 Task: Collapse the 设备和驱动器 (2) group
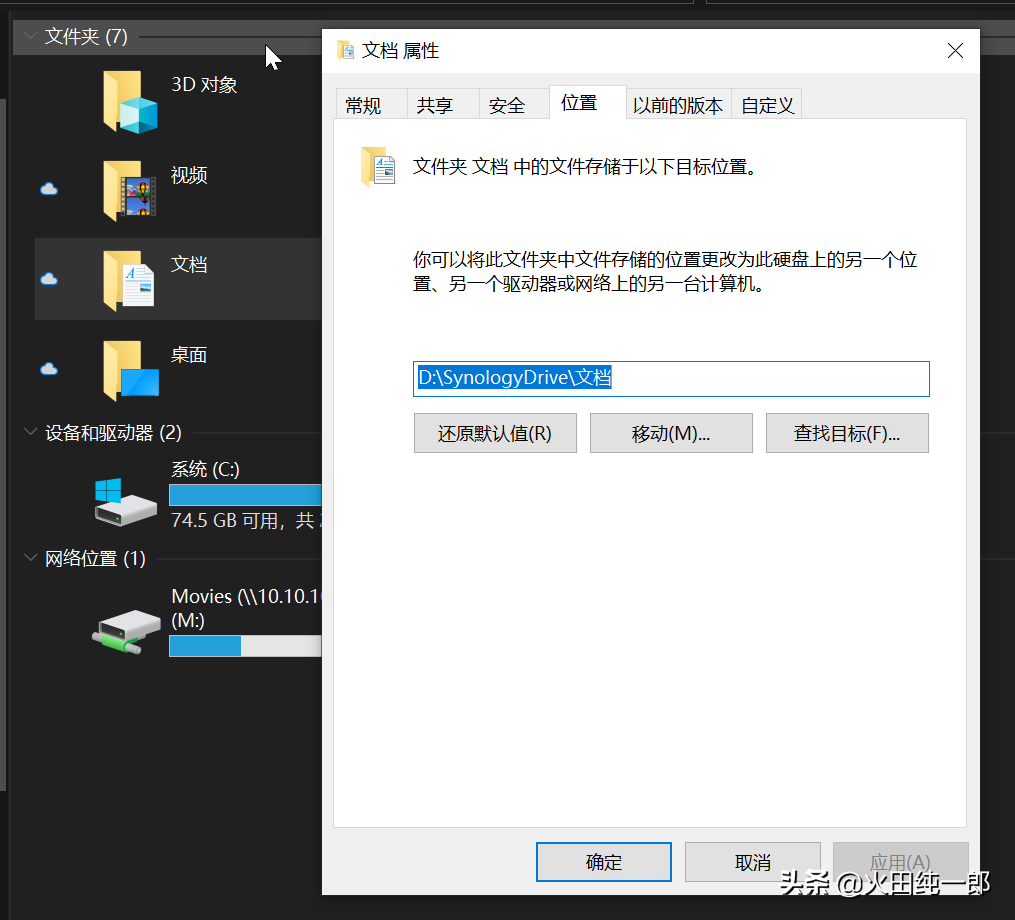pos(30,432)
